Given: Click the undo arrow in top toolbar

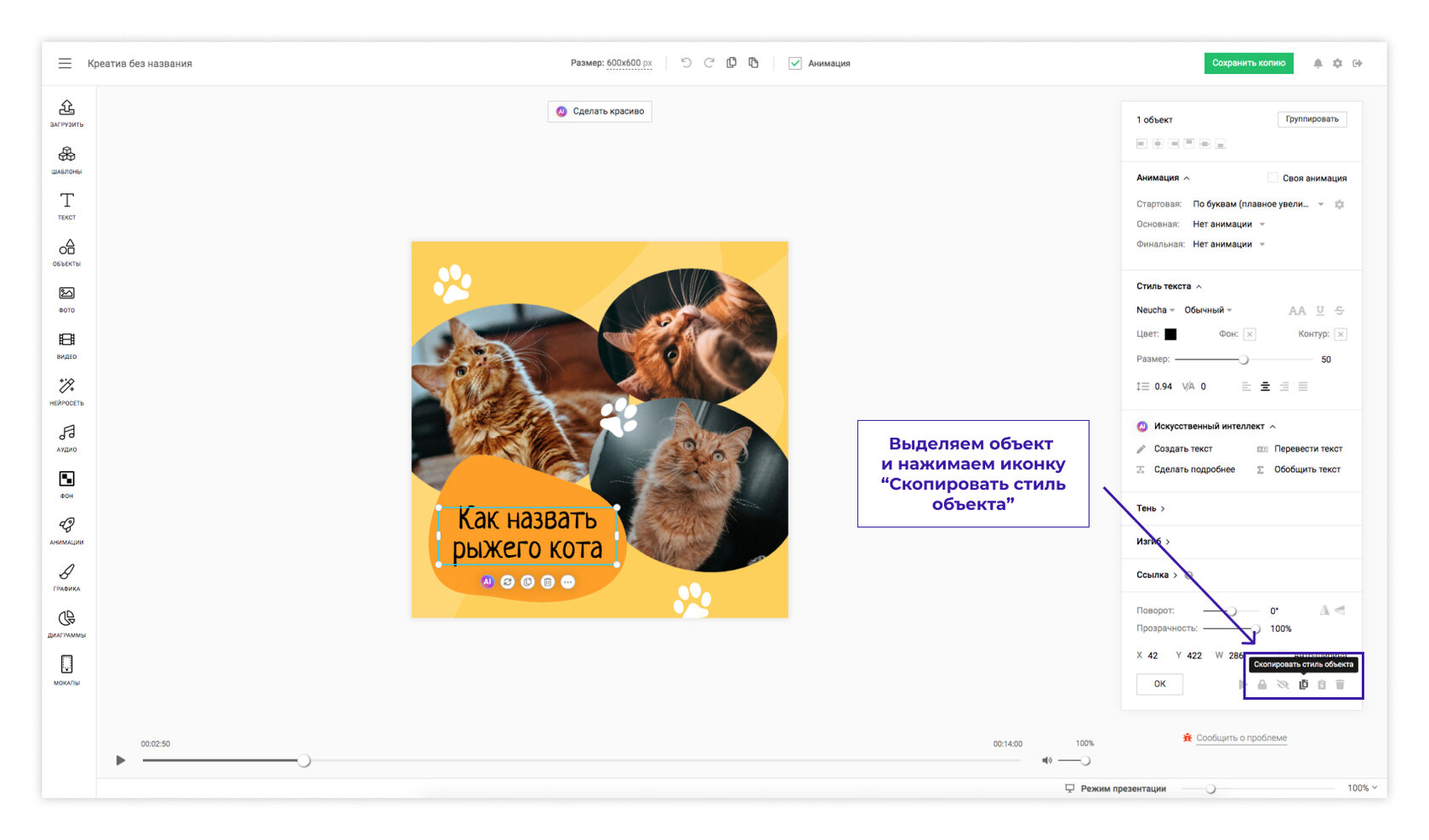Looking at the screenshot, I should (x=686, y=63).
